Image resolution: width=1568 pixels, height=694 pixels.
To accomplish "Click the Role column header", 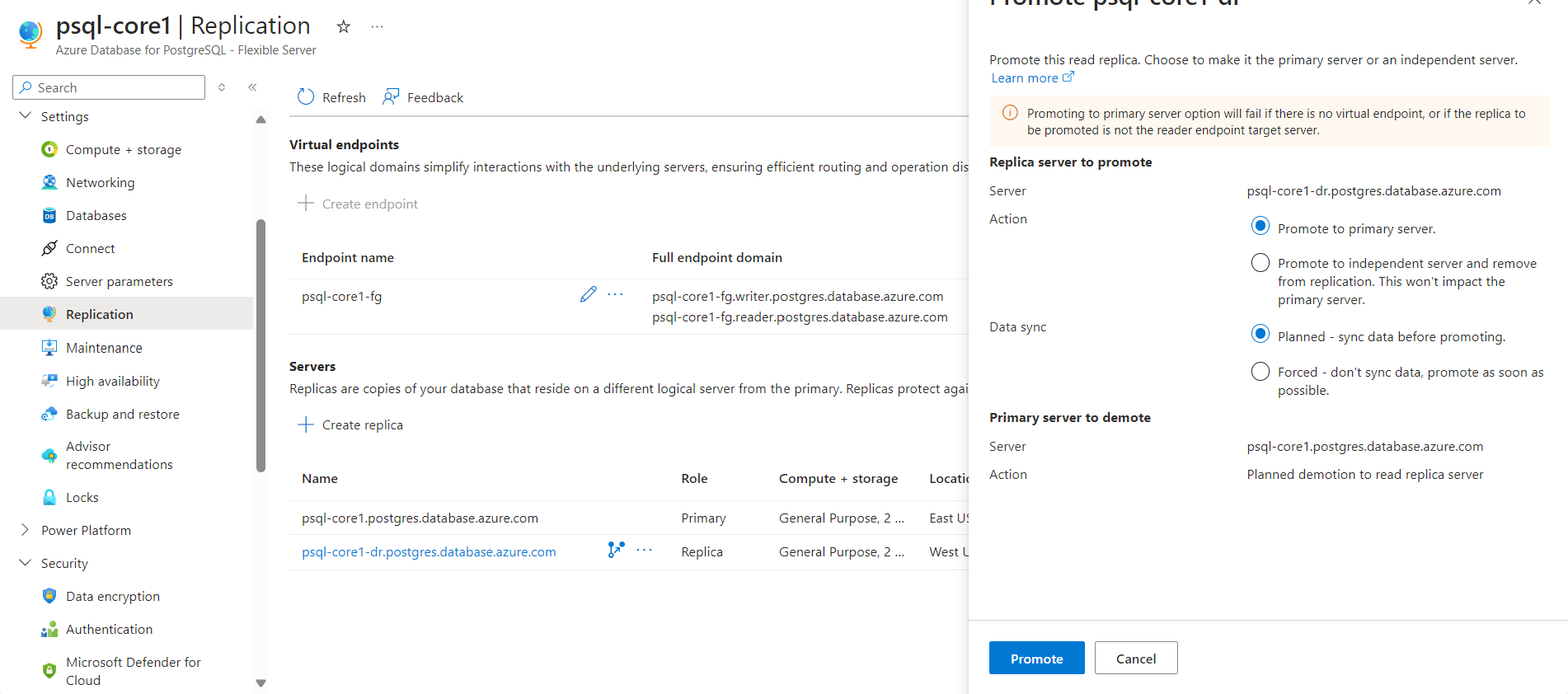I will tap(694, 478).
